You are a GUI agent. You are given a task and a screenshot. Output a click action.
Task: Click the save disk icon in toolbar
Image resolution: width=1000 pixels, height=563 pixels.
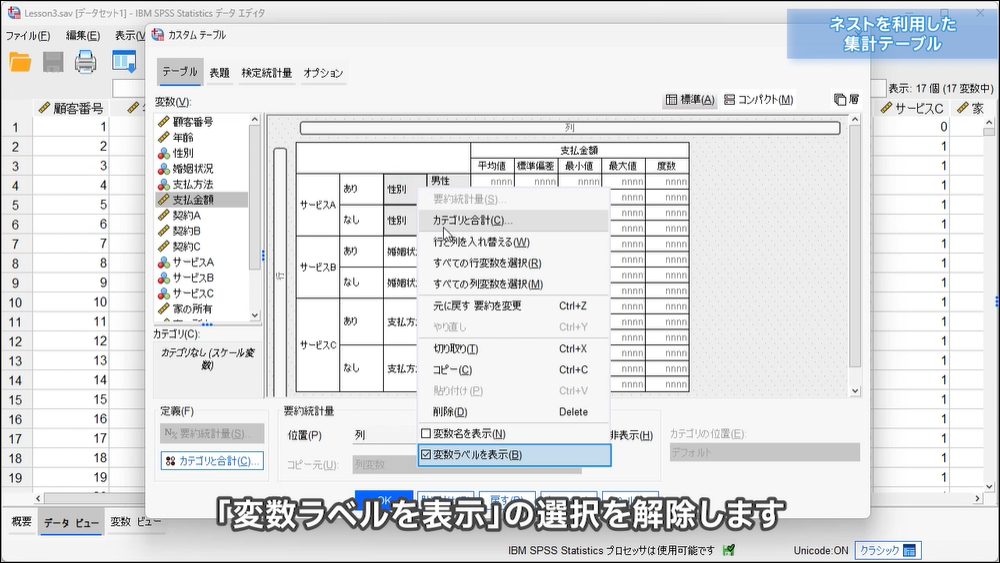pyautogui.click(x=53, y=62)
